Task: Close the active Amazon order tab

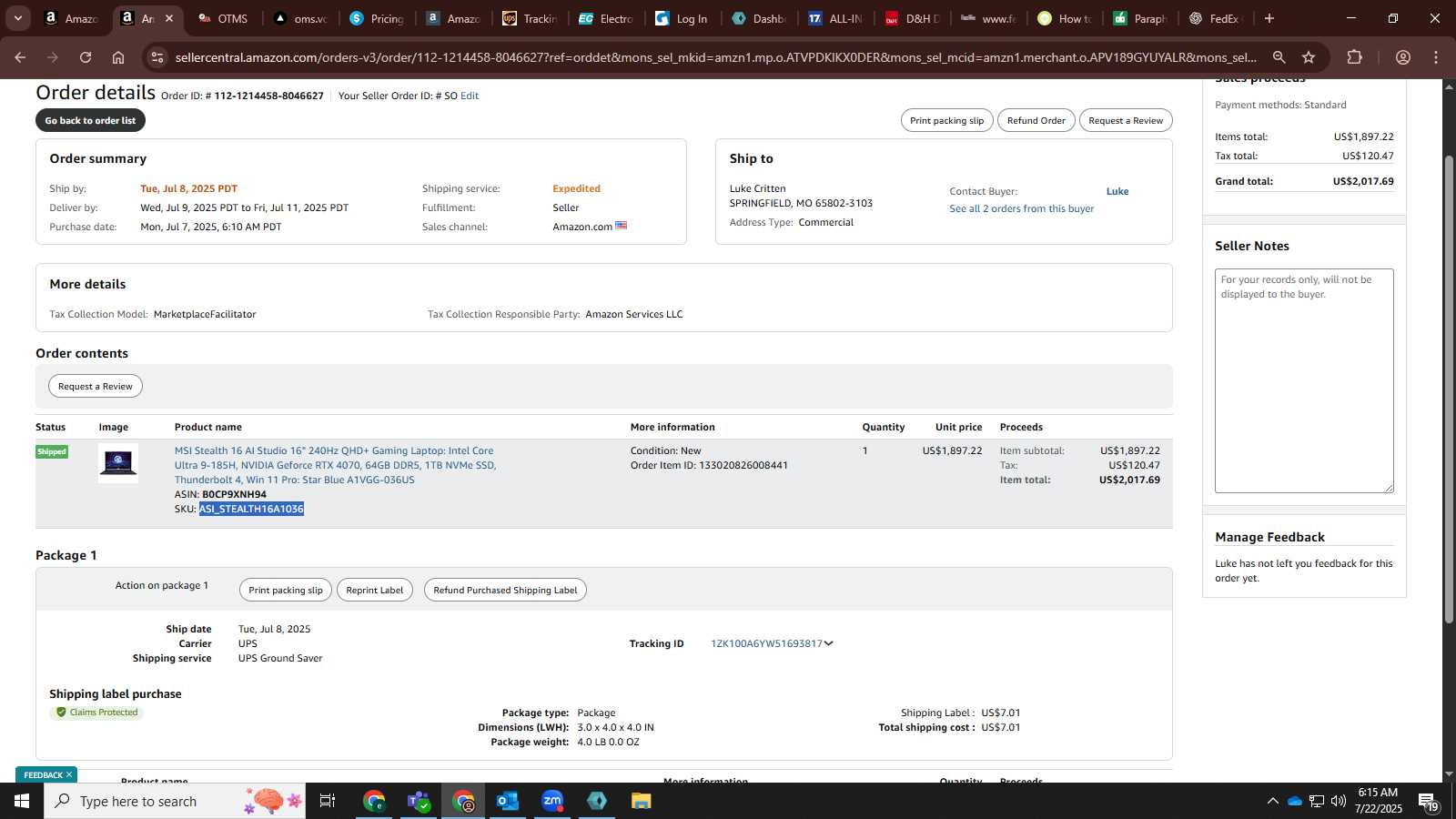Action: coord(168,18)
